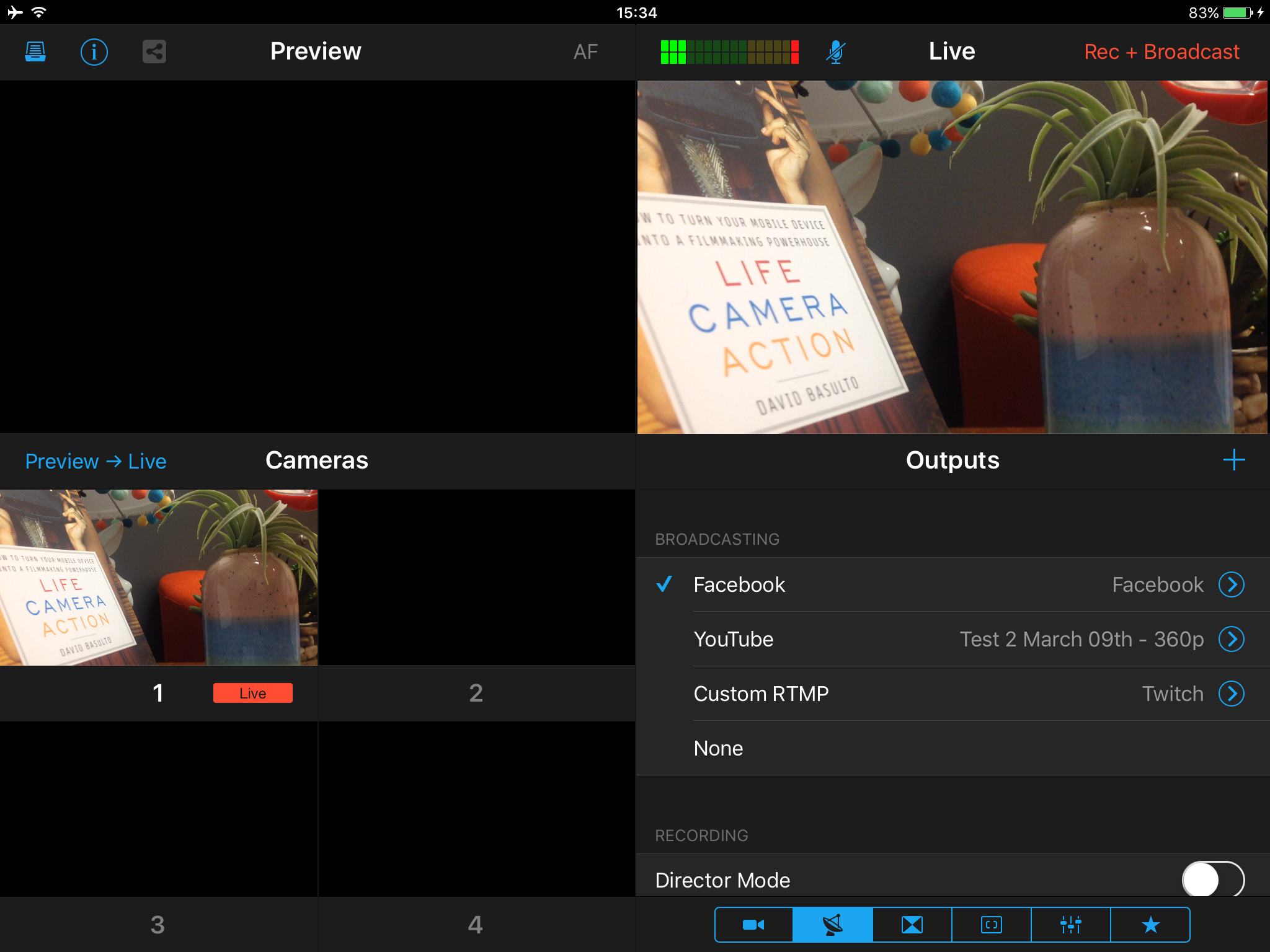This screenshot has width=1270, height=952.
Task: Mute the microphone icon
Action: tap(835, 52)
